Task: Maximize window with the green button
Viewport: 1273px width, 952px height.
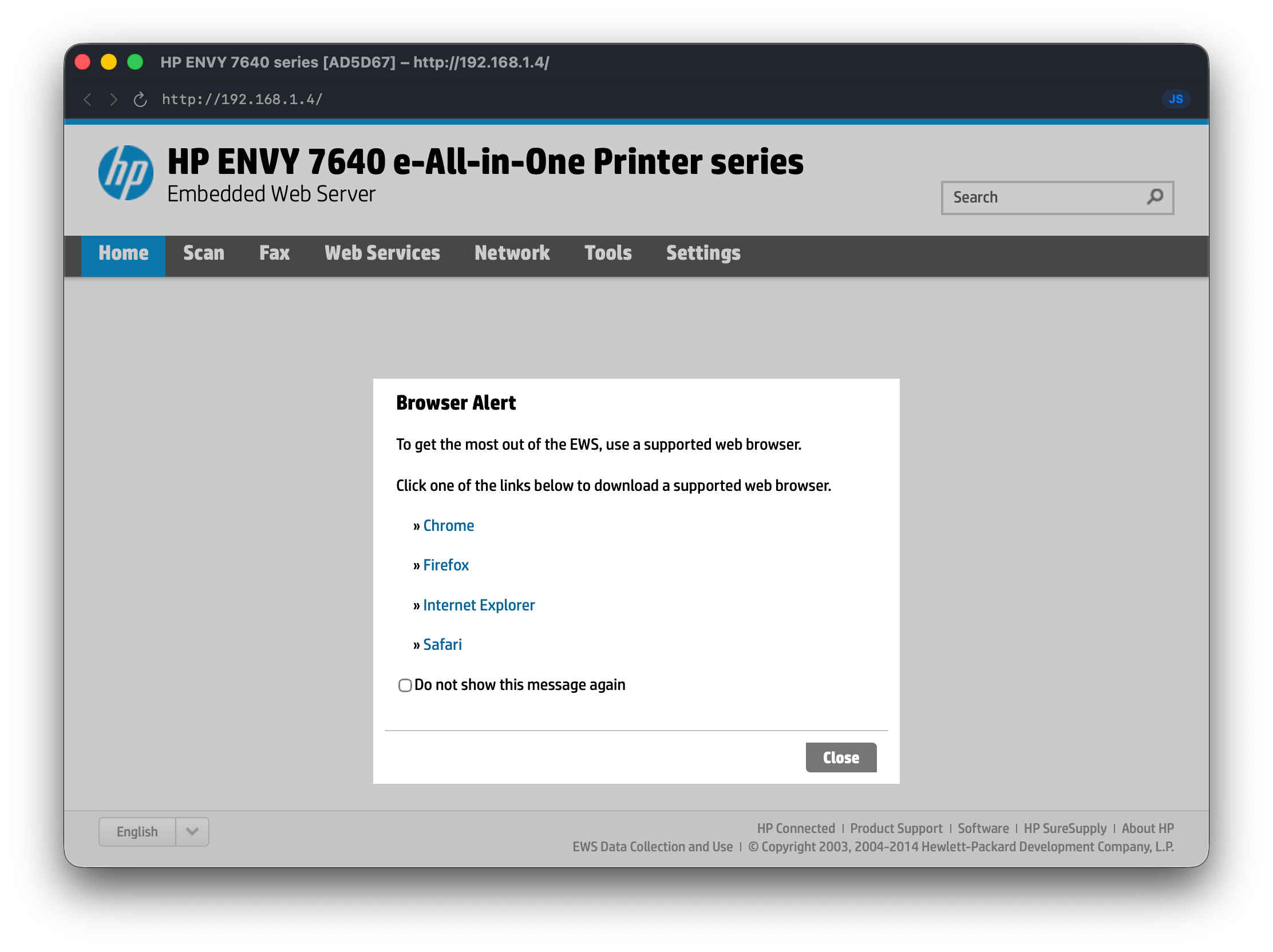Action: pos(135,62)
